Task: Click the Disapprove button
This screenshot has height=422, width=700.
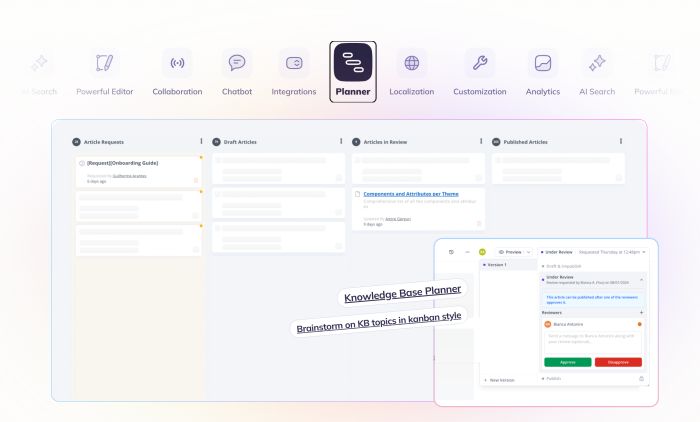Action: coord(618,362)
